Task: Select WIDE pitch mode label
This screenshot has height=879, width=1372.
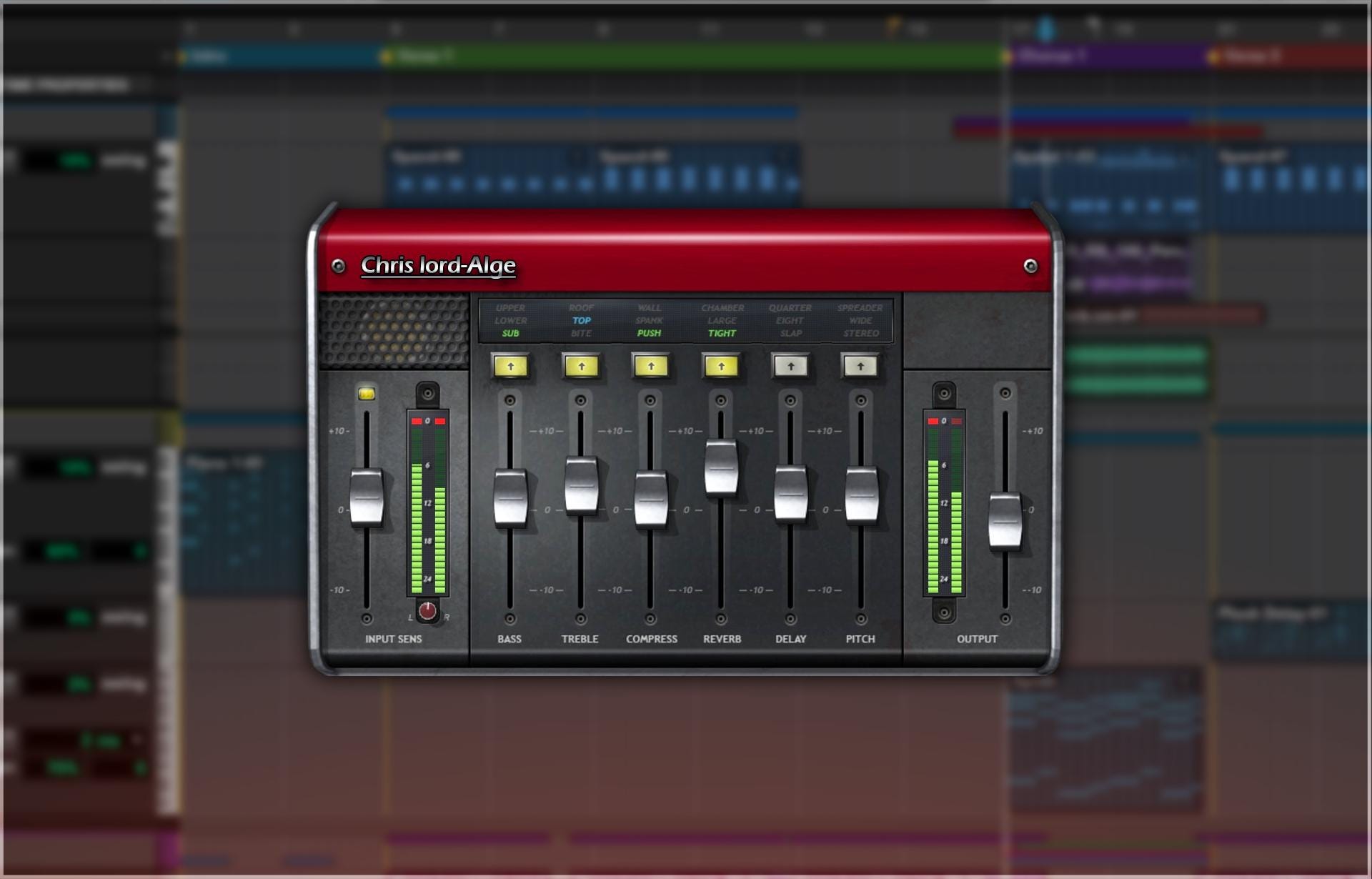Action: coord(860,321)
